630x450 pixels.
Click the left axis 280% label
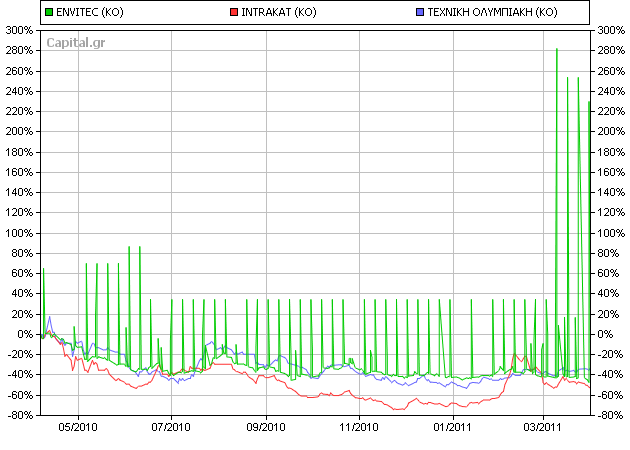(x=19, y=51)
